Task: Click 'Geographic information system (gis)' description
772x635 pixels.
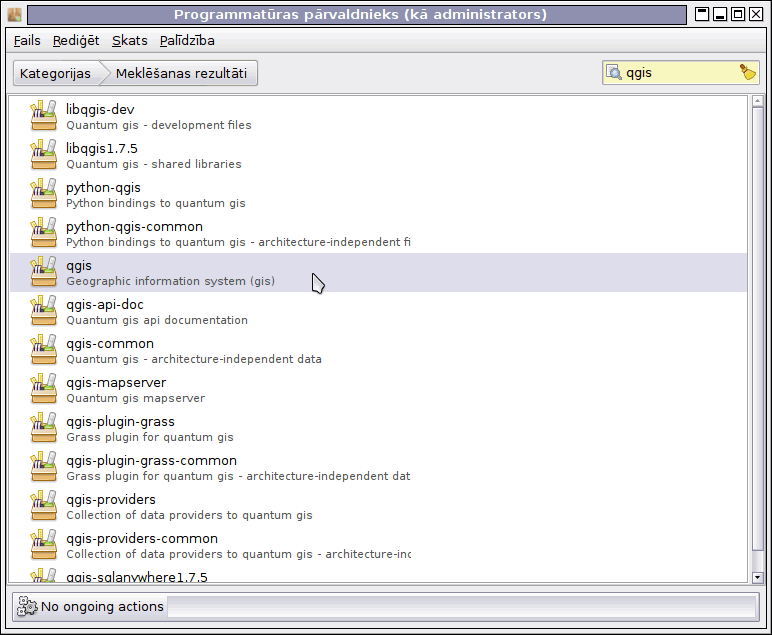Action: 170,281
